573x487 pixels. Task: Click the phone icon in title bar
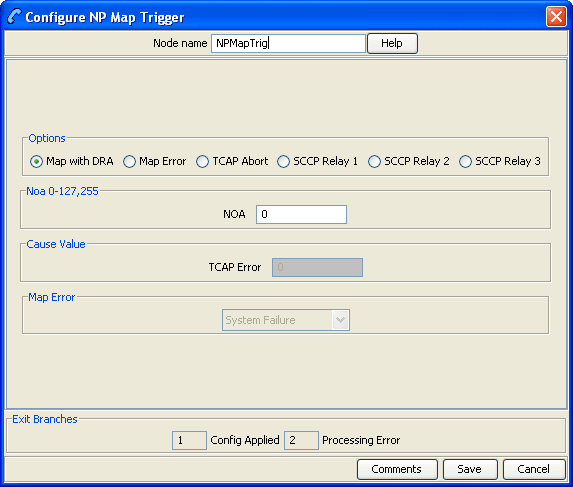coord(14,16)
